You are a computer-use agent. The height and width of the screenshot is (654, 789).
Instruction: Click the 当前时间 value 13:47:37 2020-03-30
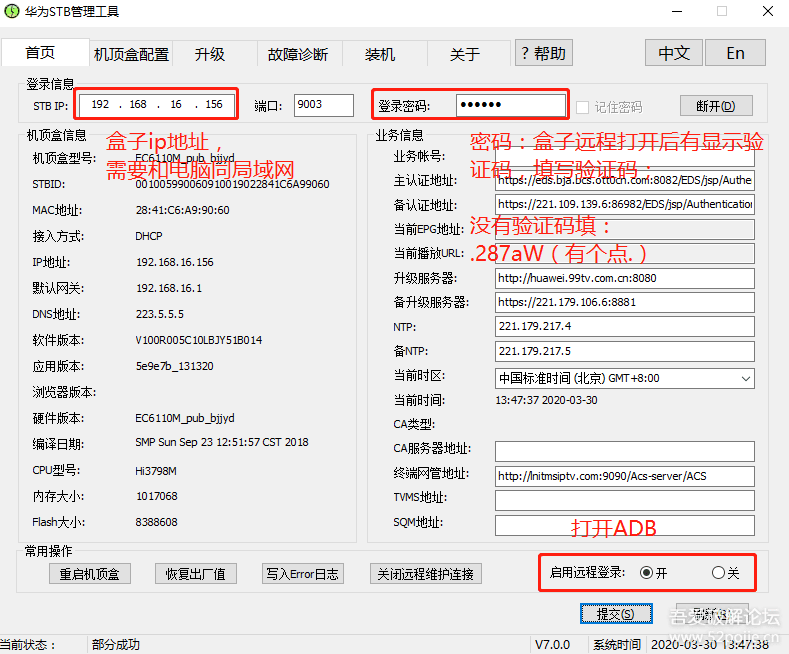[546, 400]
